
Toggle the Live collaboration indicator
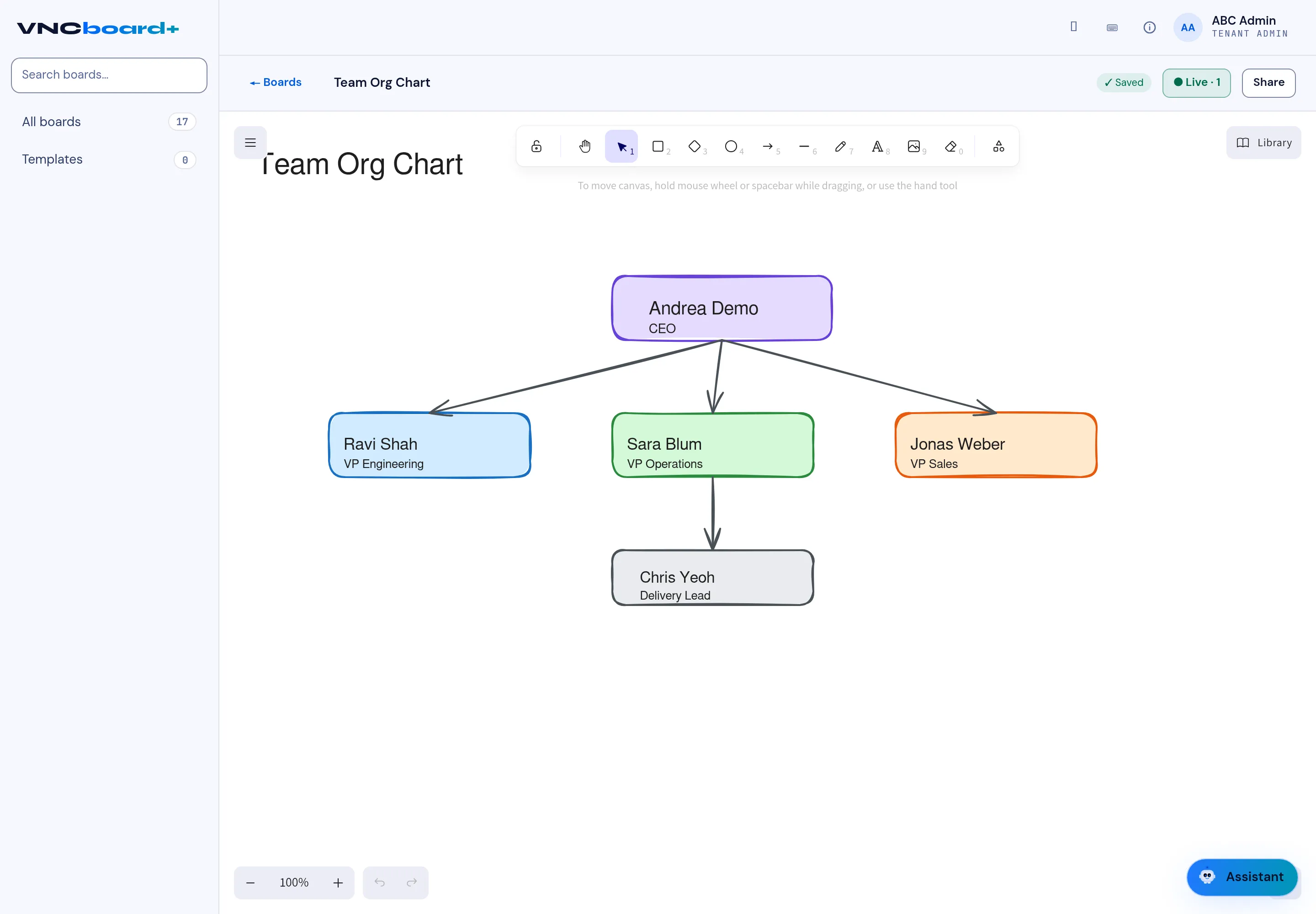pyautogui.click(x=1196, y=82)
